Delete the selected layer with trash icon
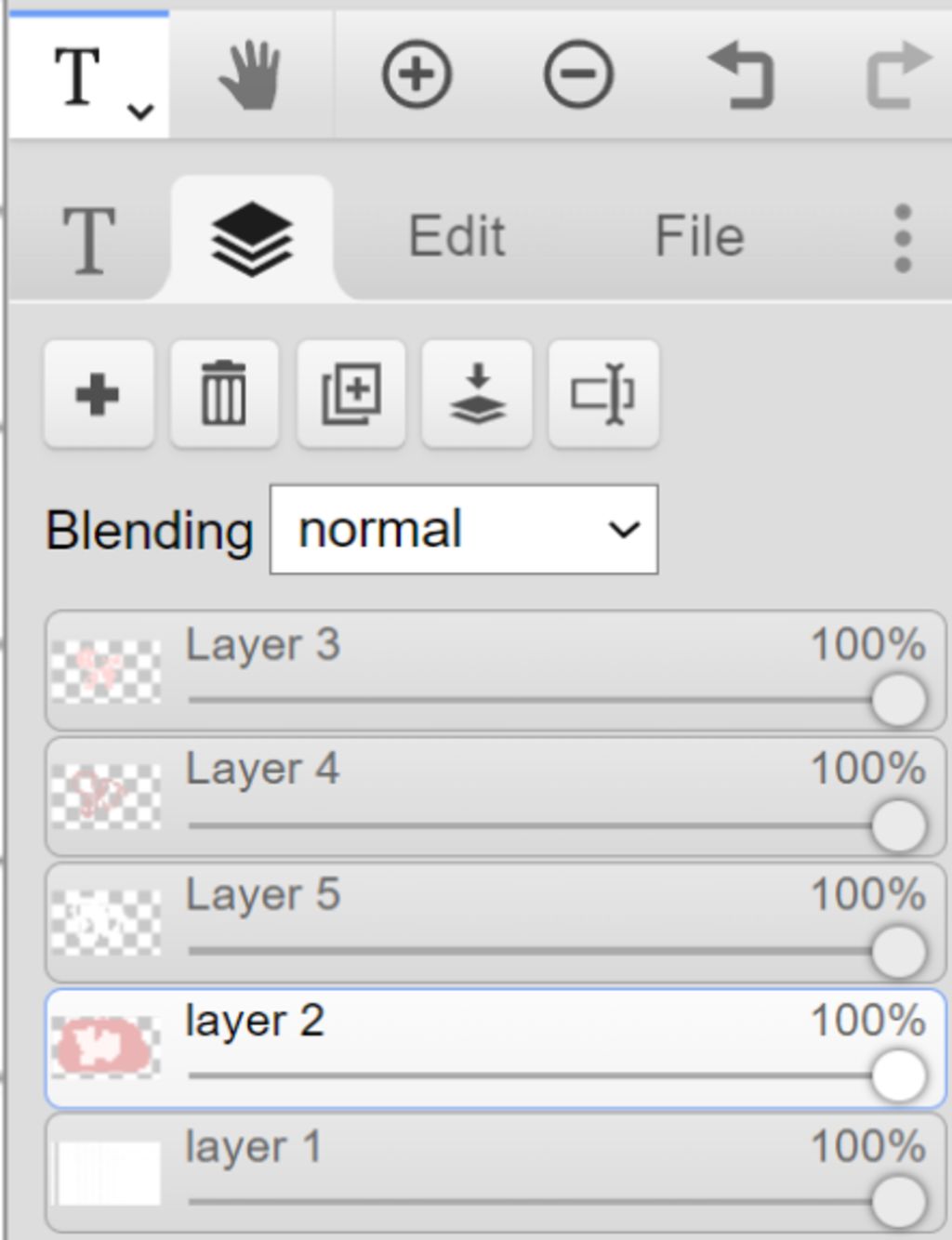Viewport: 952px width, 1240px height. [x=224, y=394]
